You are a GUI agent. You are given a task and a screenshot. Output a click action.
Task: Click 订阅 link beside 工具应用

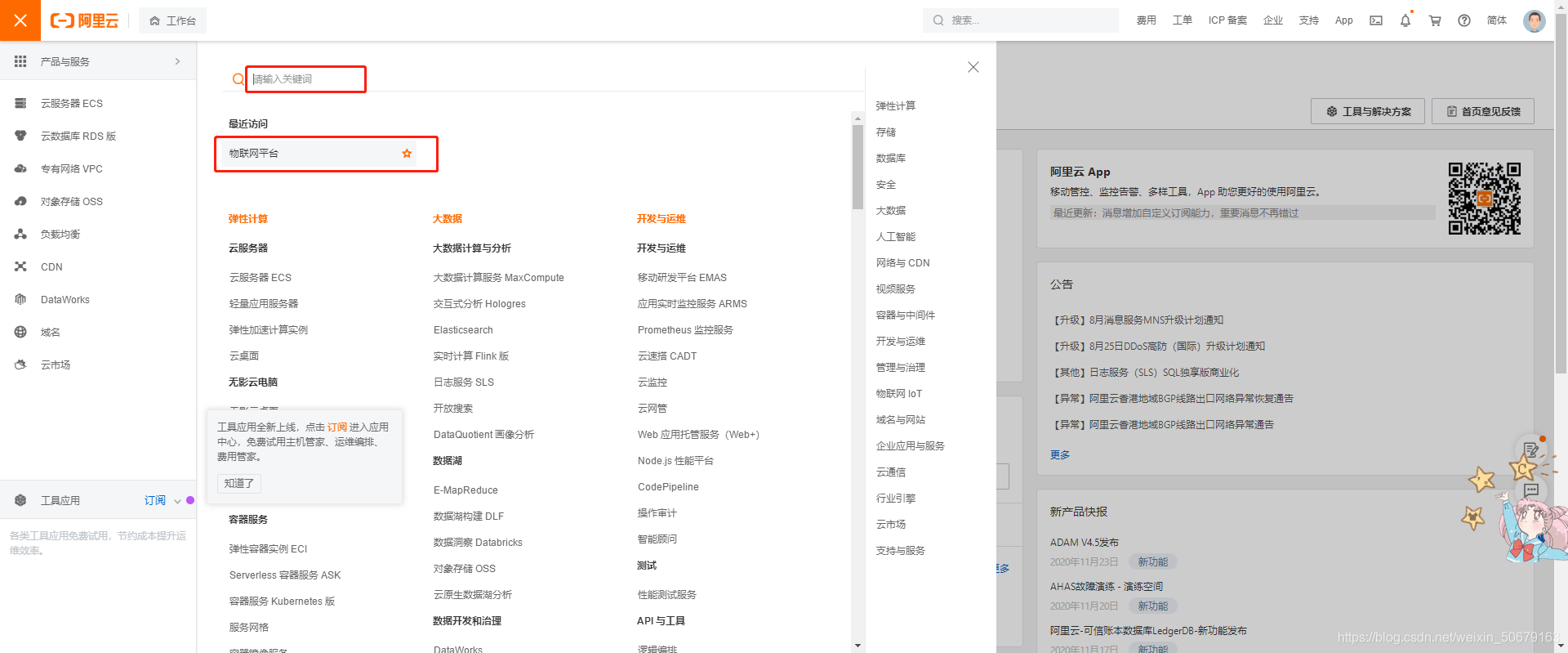(x=154, y=500)
